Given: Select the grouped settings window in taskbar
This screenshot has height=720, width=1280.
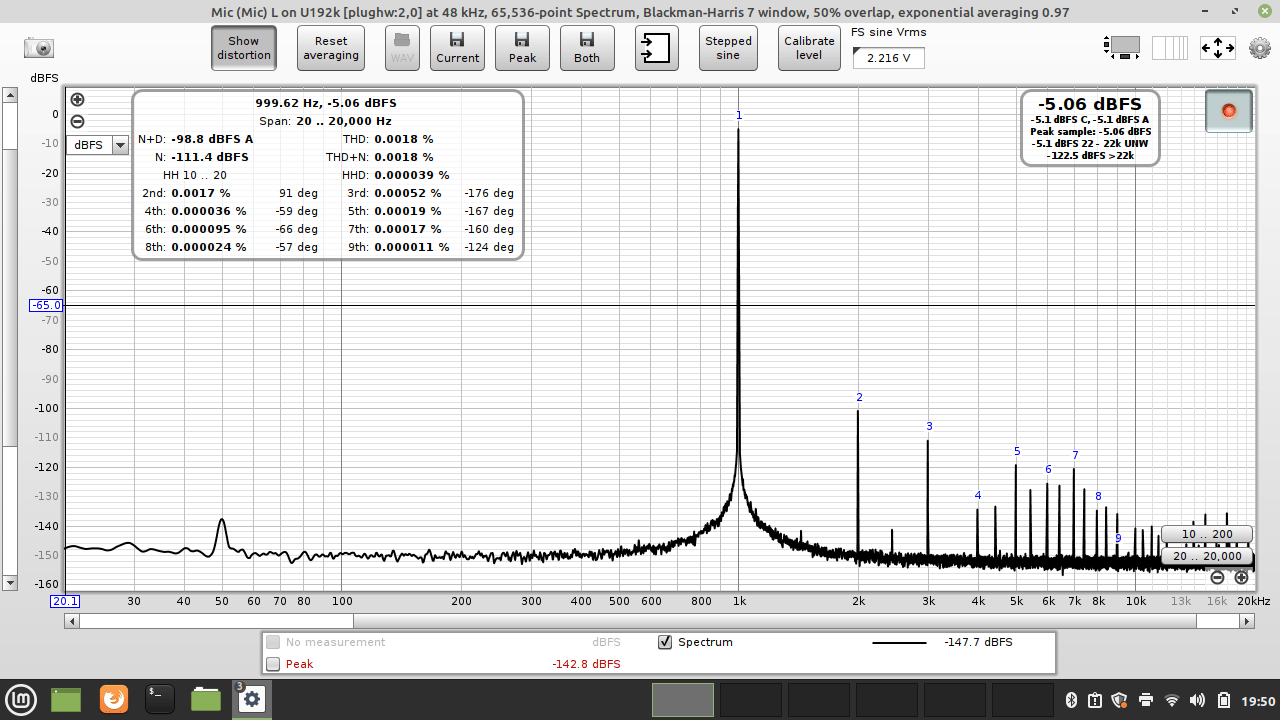Looking at the screenshot, I should pyautogui.click(x=251, y=699).
